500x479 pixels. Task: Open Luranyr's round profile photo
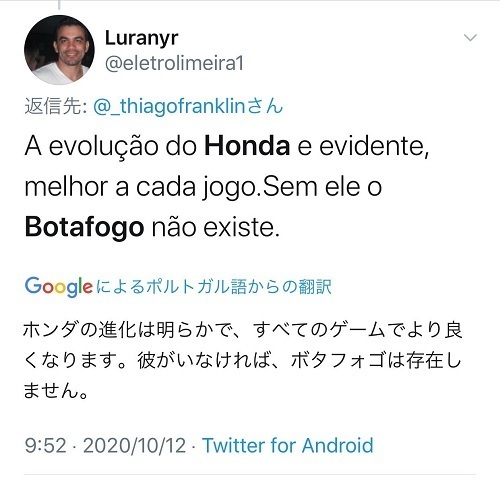(59, 50)
